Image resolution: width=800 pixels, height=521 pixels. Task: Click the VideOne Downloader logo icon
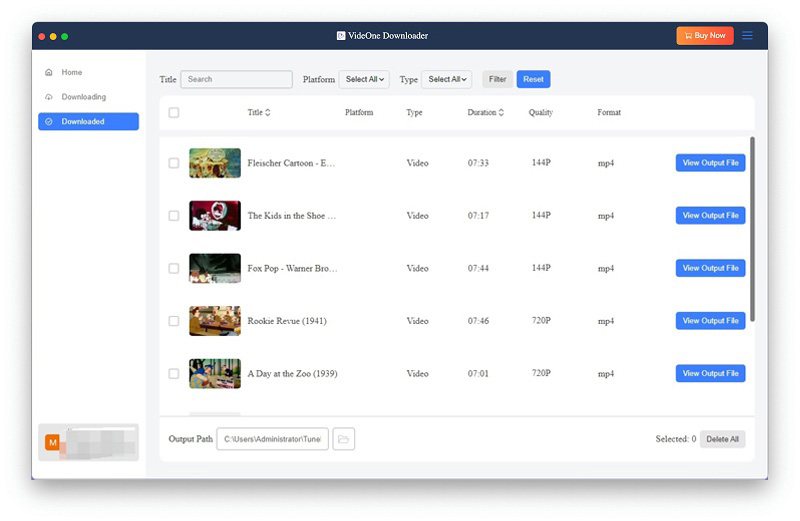point(341,36)
